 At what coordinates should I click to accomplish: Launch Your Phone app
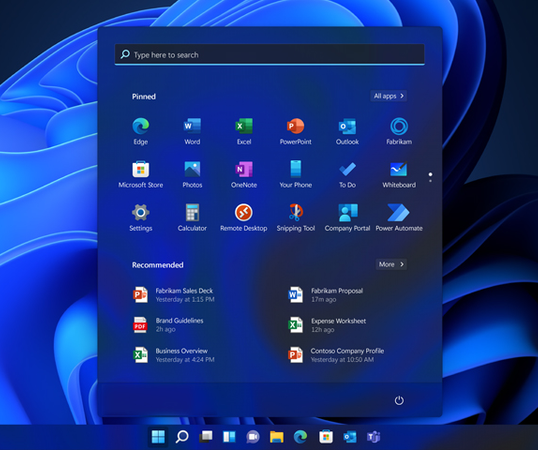[295, 174]
